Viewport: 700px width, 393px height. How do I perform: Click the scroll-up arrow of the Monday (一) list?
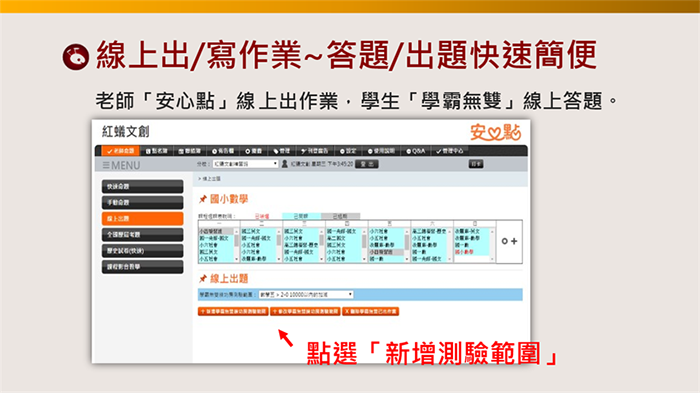pyautogui.click(x=237, y=231)
